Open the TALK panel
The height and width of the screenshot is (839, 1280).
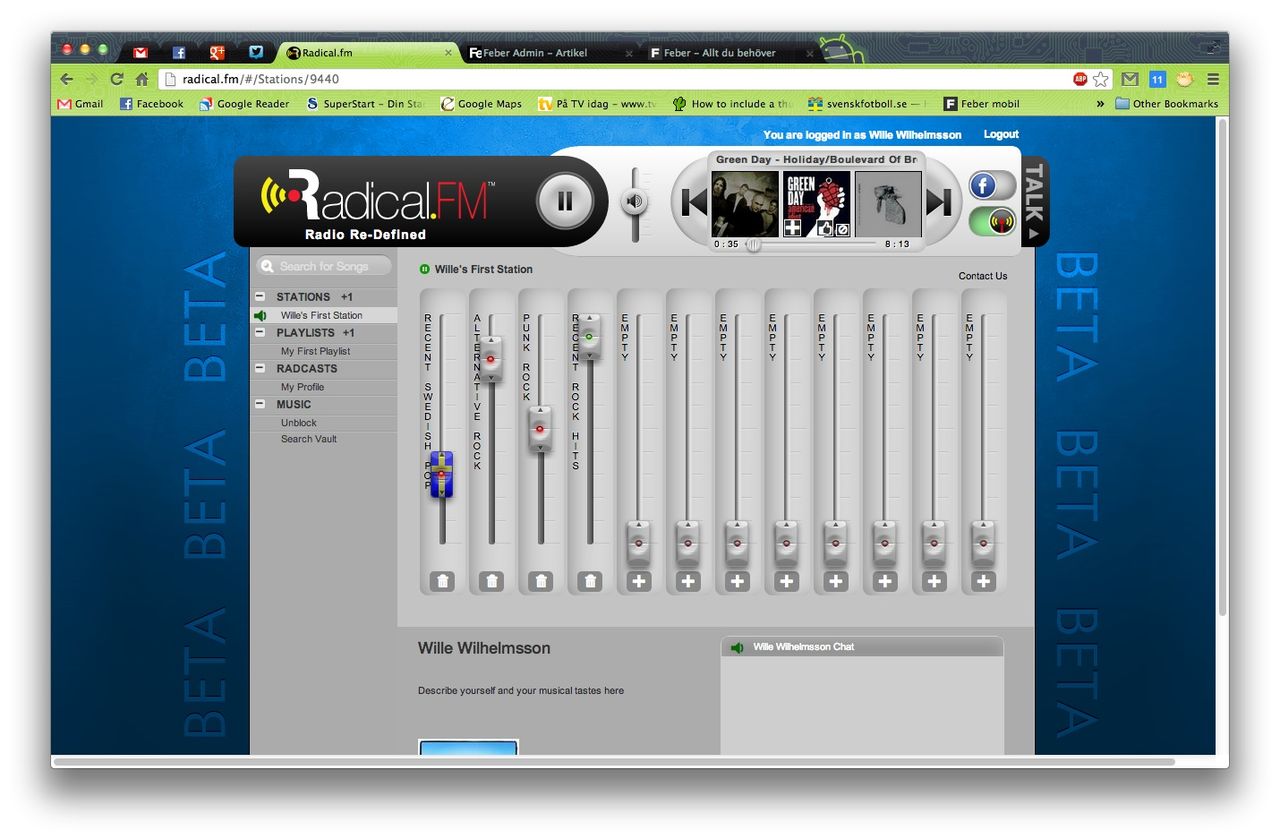coord(1031,200)
